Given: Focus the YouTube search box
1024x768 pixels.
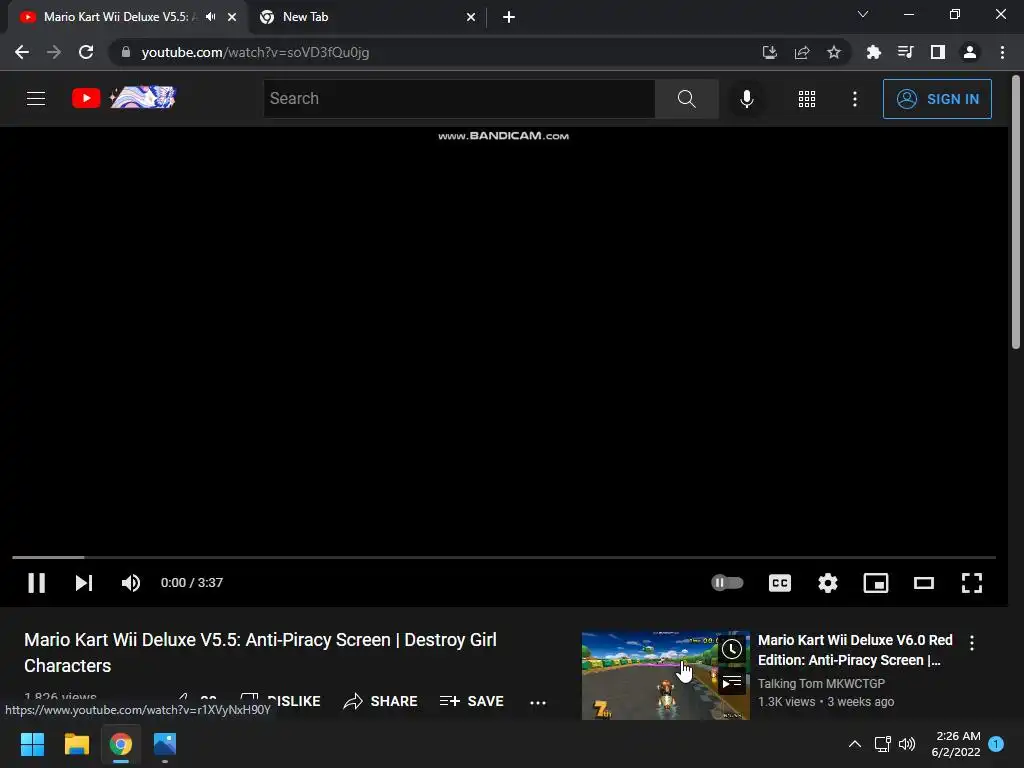Looking at the screenshot, I should pos(459,99).
